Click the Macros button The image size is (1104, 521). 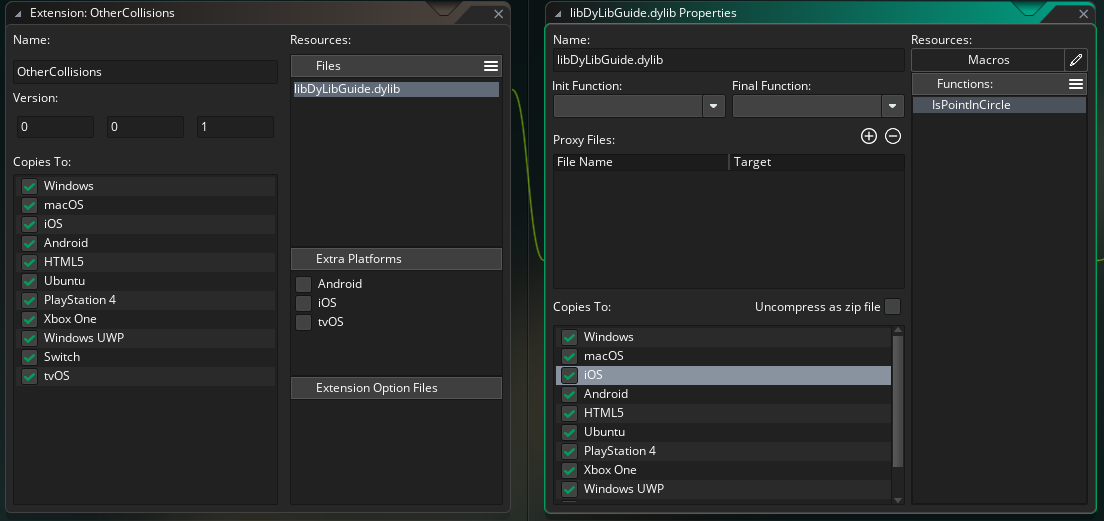pos(988,61)
